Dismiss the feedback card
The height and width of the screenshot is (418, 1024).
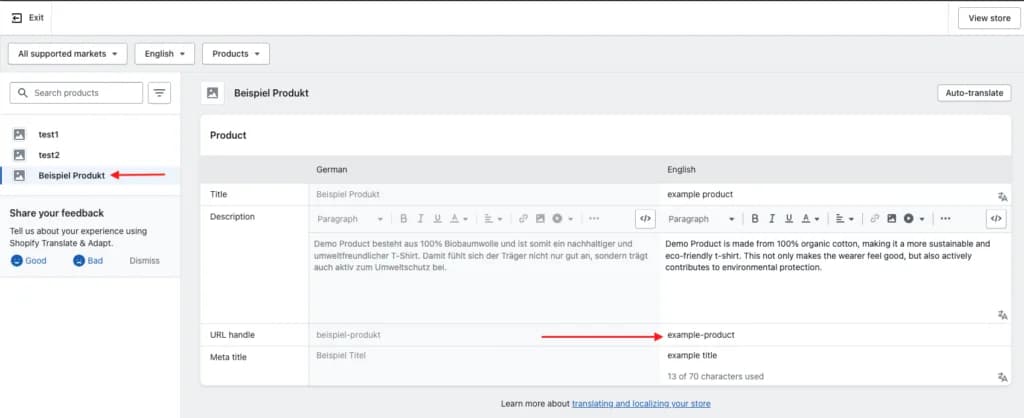(144, 261)
